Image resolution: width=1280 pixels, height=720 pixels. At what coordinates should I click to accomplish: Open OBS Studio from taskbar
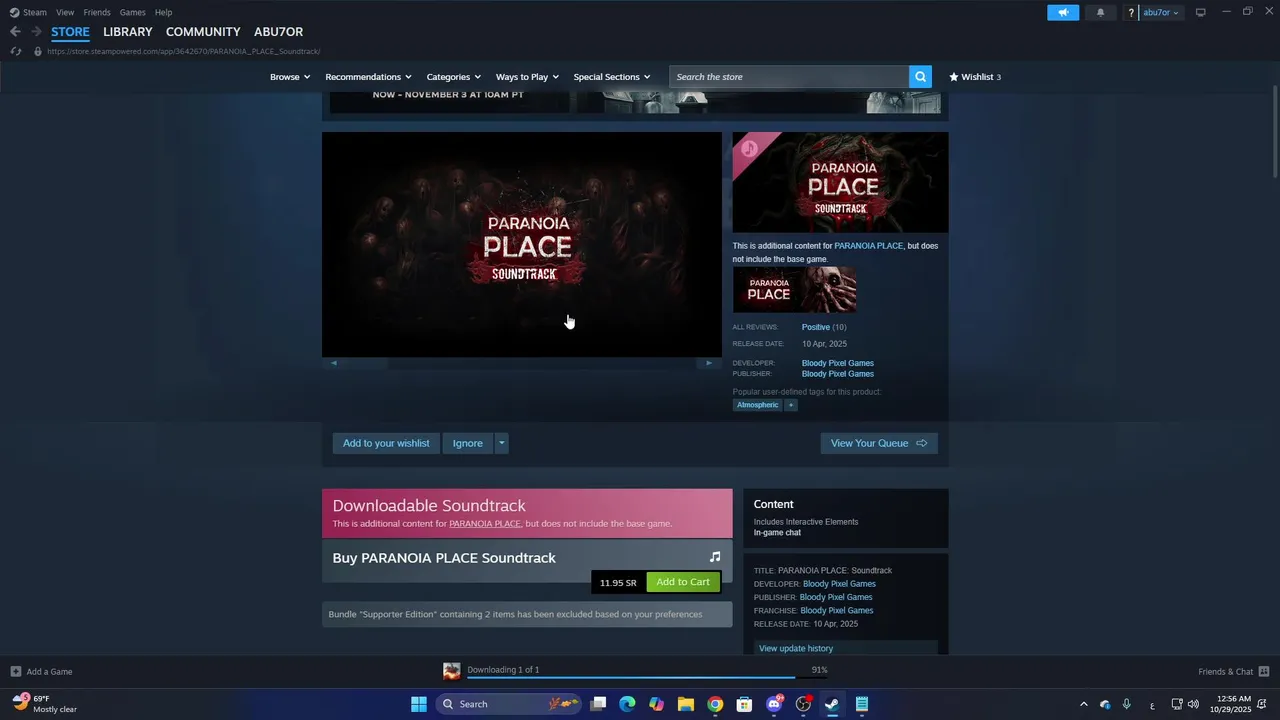[x=803, y=704]
